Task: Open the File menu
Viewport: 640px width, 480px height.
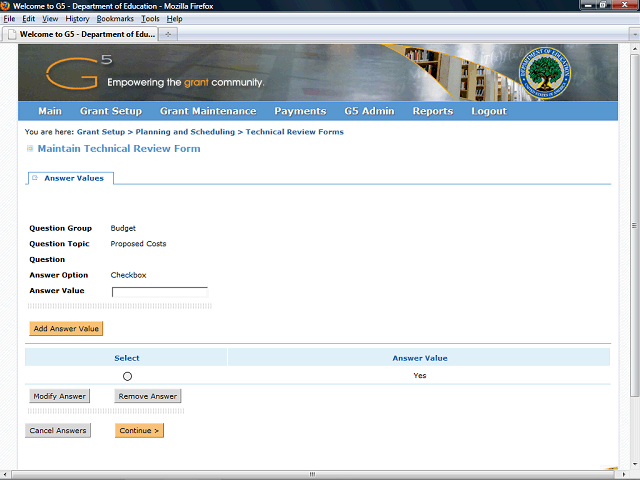Action: 9,19
